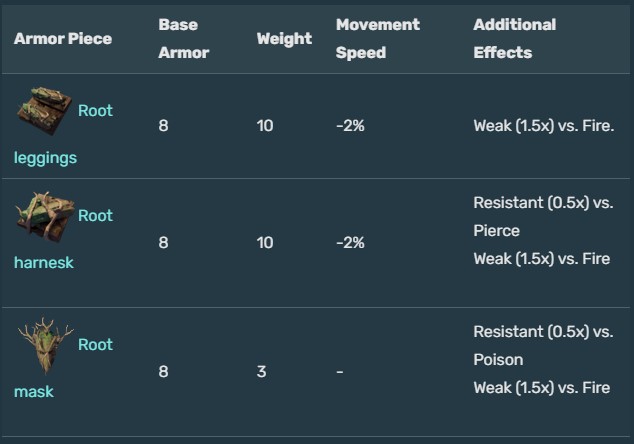
Task: Click Root harnesk Resistant vs. Pierce text
Action: 542,216
